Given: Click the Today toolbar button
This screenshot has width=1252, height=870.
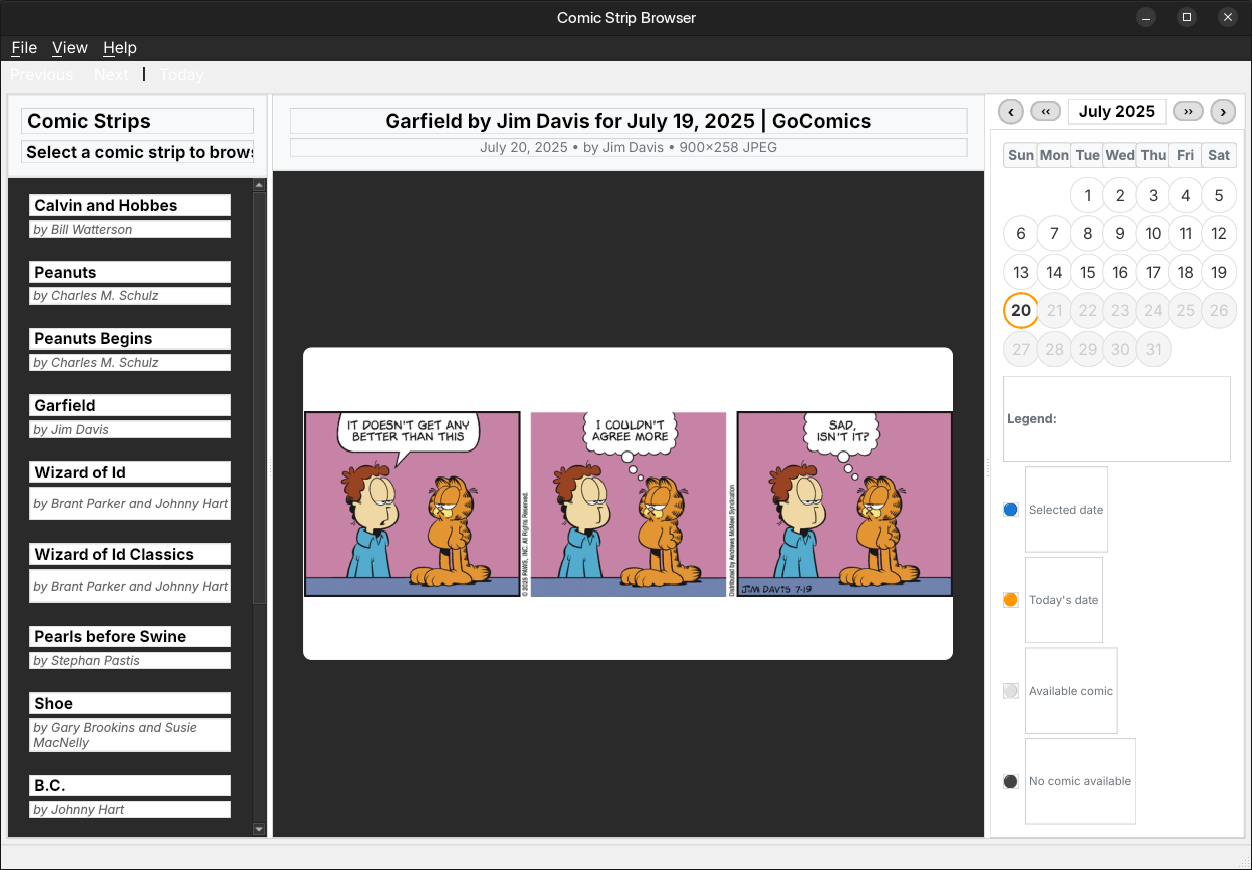Looking at the screenshot, I should pyautogui.click(x=182, y=75).
